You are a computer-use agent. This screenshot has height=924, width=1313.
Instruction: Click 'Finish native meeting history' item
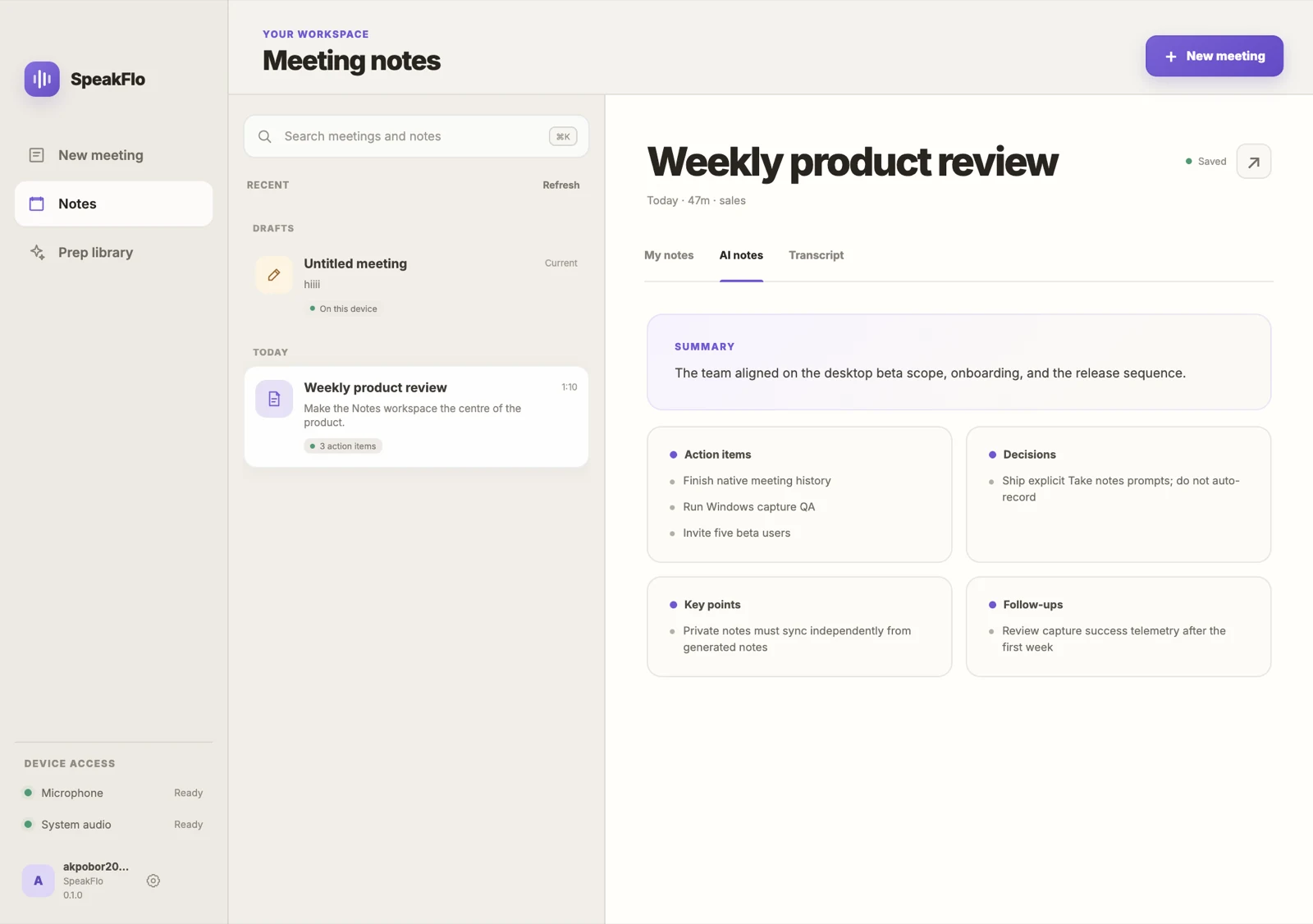pyautogui.click(x=757, y=481)
